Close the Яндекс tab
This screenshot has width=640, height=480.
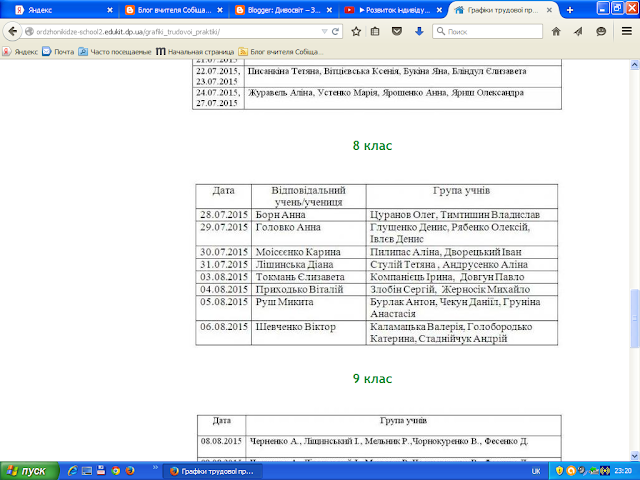click(x=110, y=10)
